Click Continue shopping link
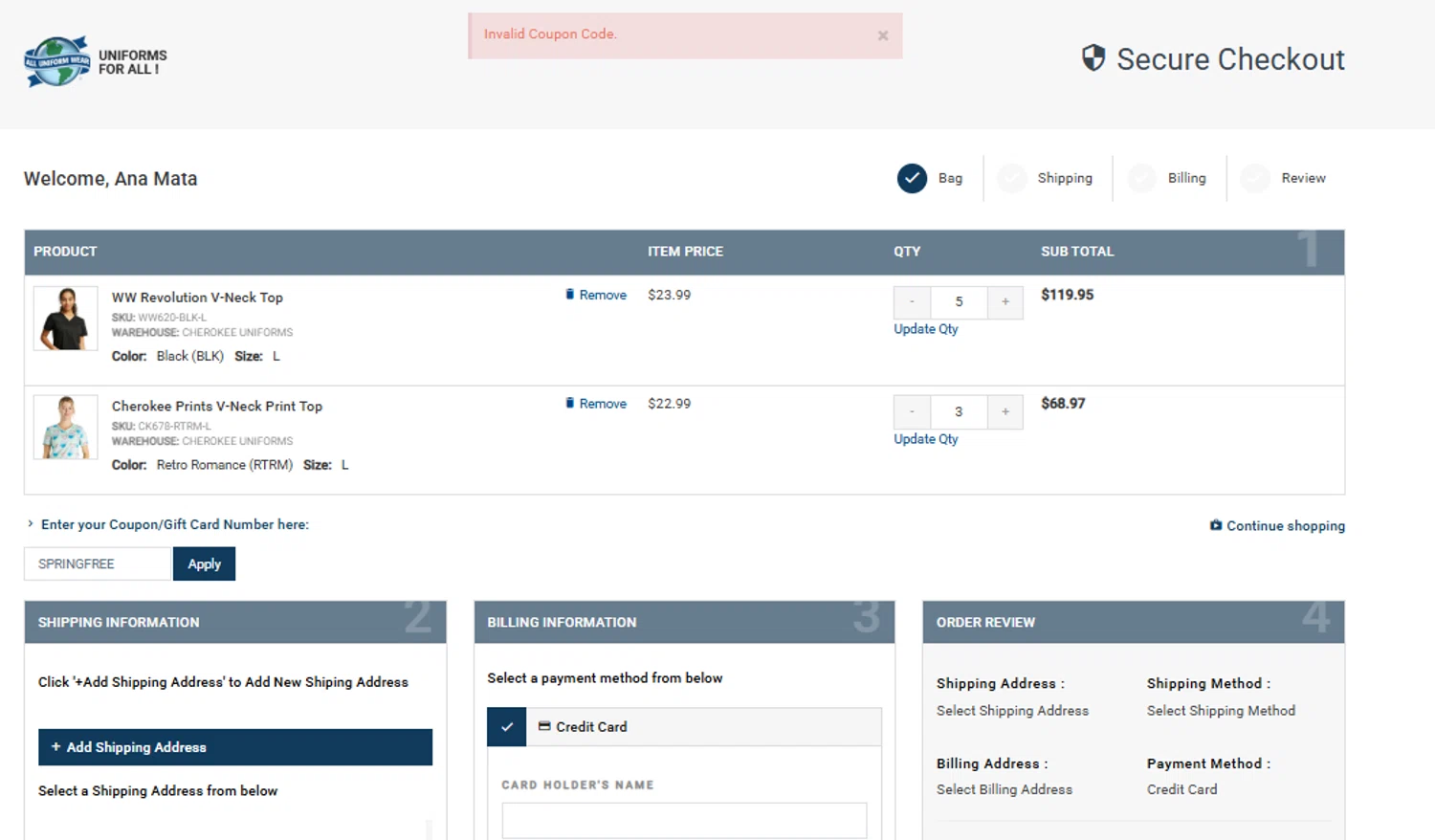Screen dimensions: 1435x840 [x=1277, y=526]
